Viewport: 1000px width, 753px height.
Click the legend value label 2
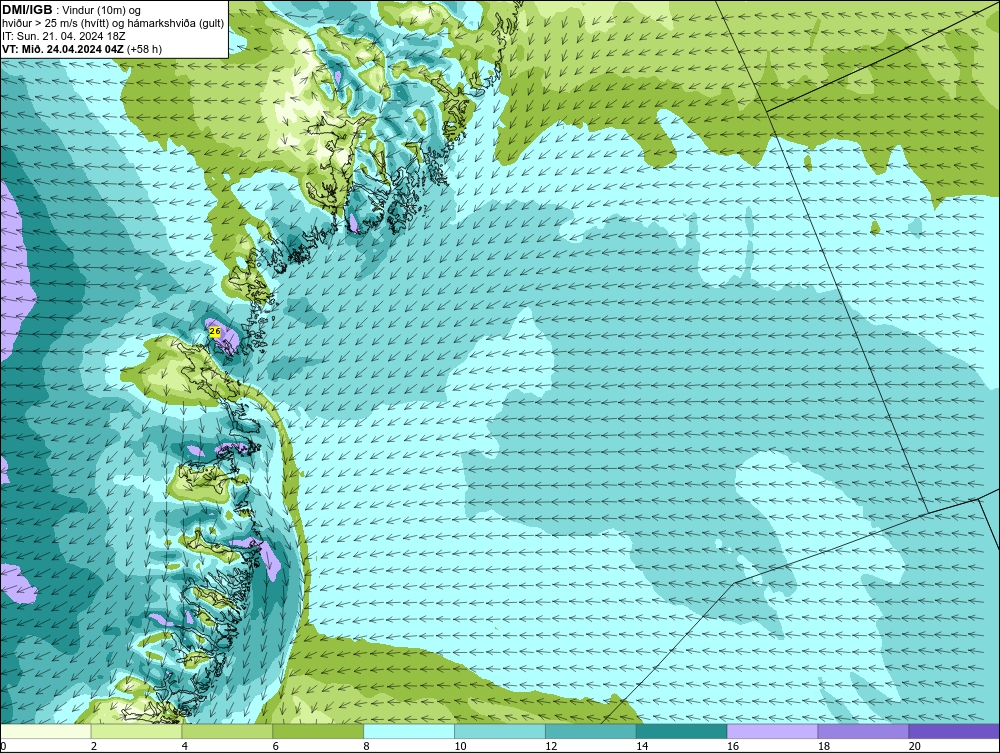click(94, 746)
